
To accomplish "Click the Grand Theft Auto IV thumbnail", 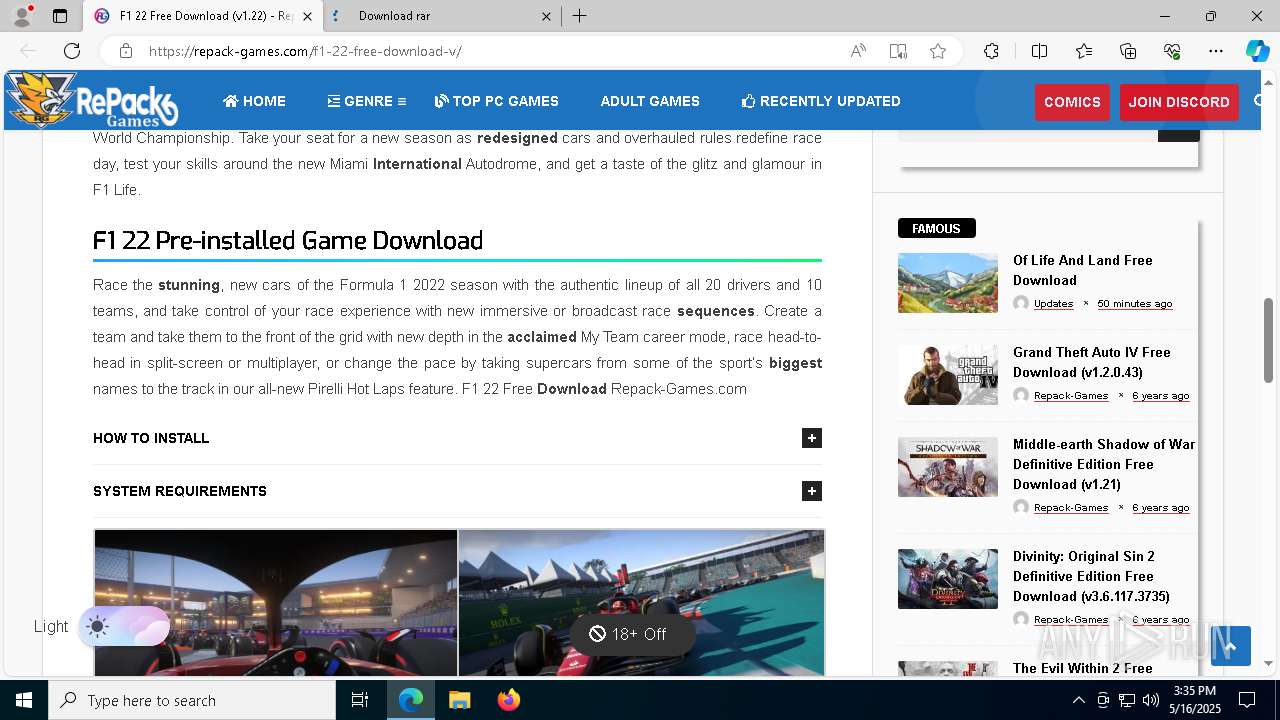I will 948,375.
